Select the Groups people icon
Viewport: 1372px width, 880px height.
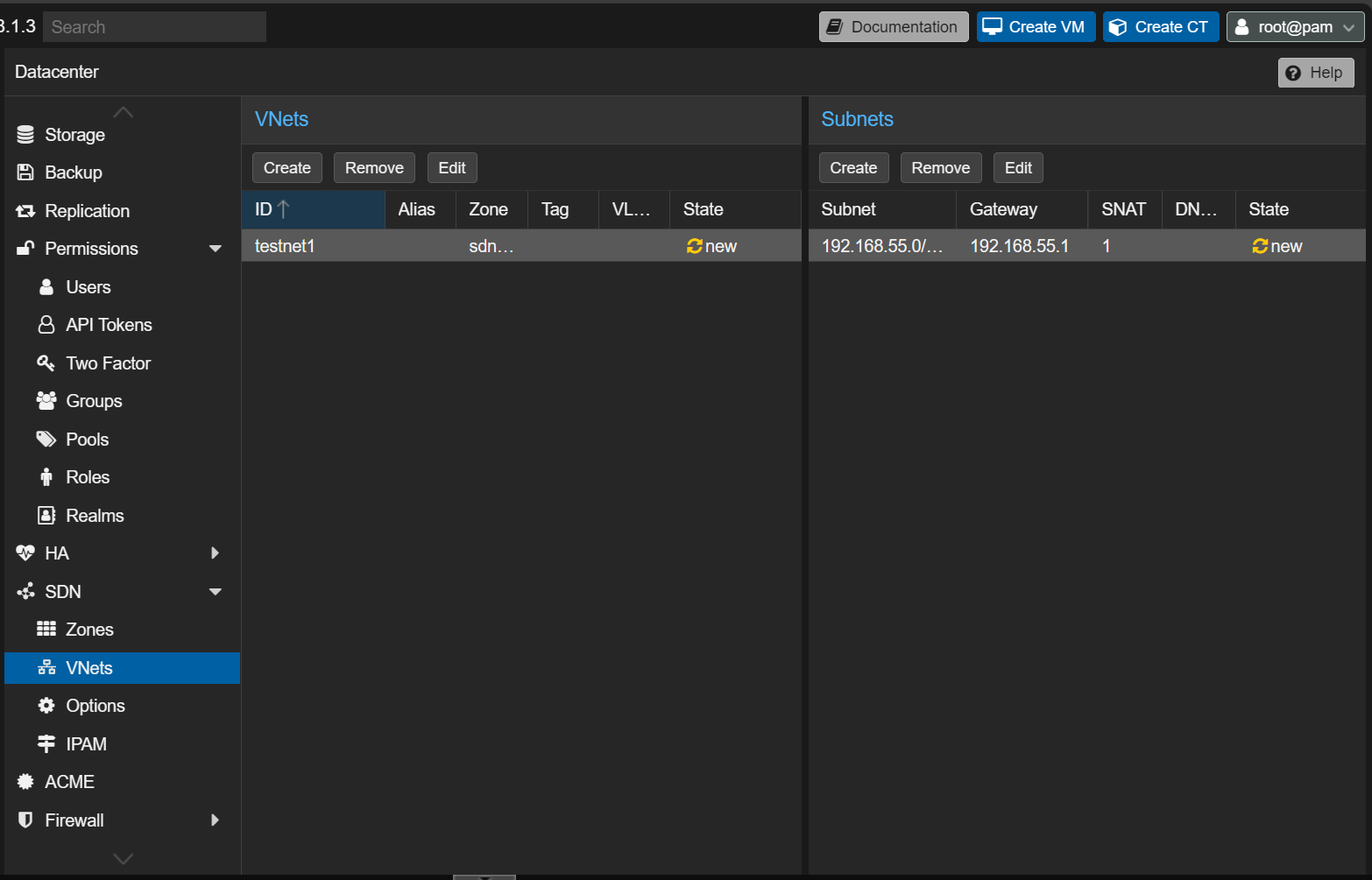coord(46,401)
